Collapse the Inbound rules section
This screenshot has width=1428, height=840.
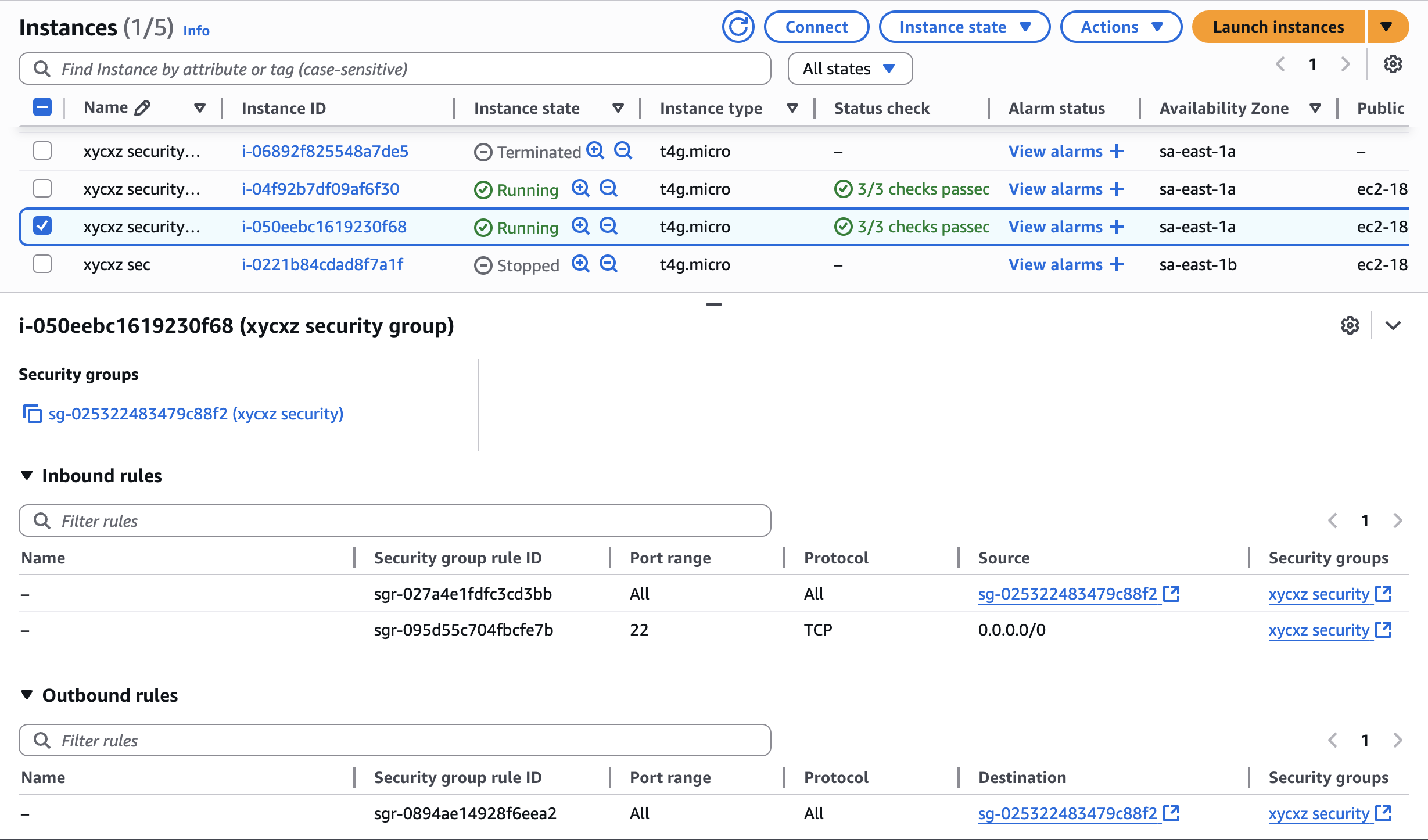pyautogui.click(x=27, y=475)
